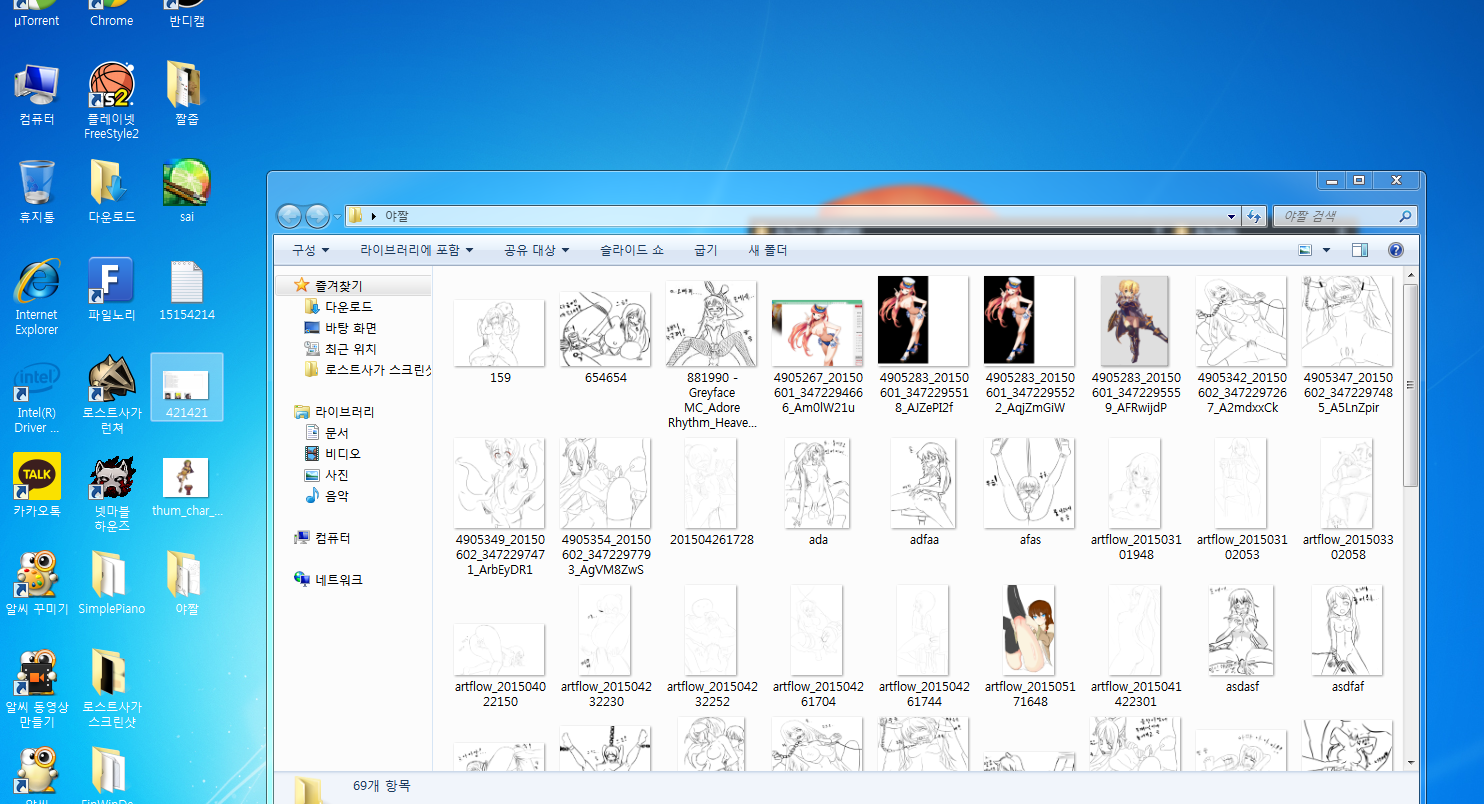Click the 굽기 toolbar button
The image size is (1484, 804).
coord(706,250)
